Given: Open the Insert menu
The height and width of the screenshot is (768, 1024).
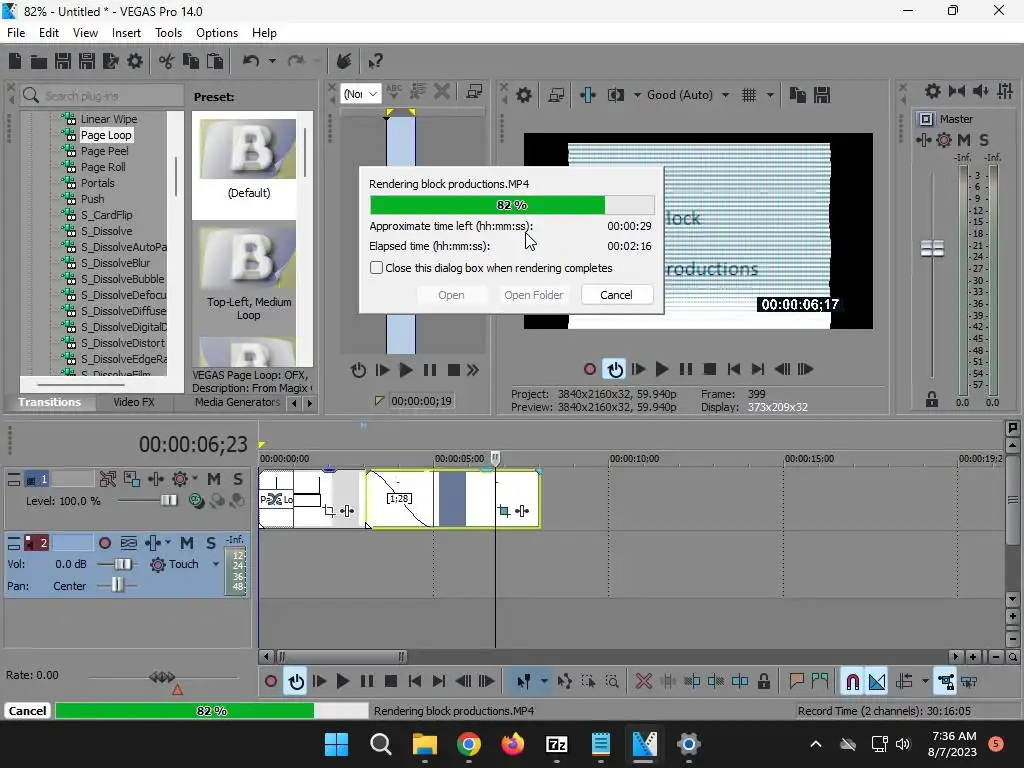Looking at the screenshot, I should pos(126,33).
